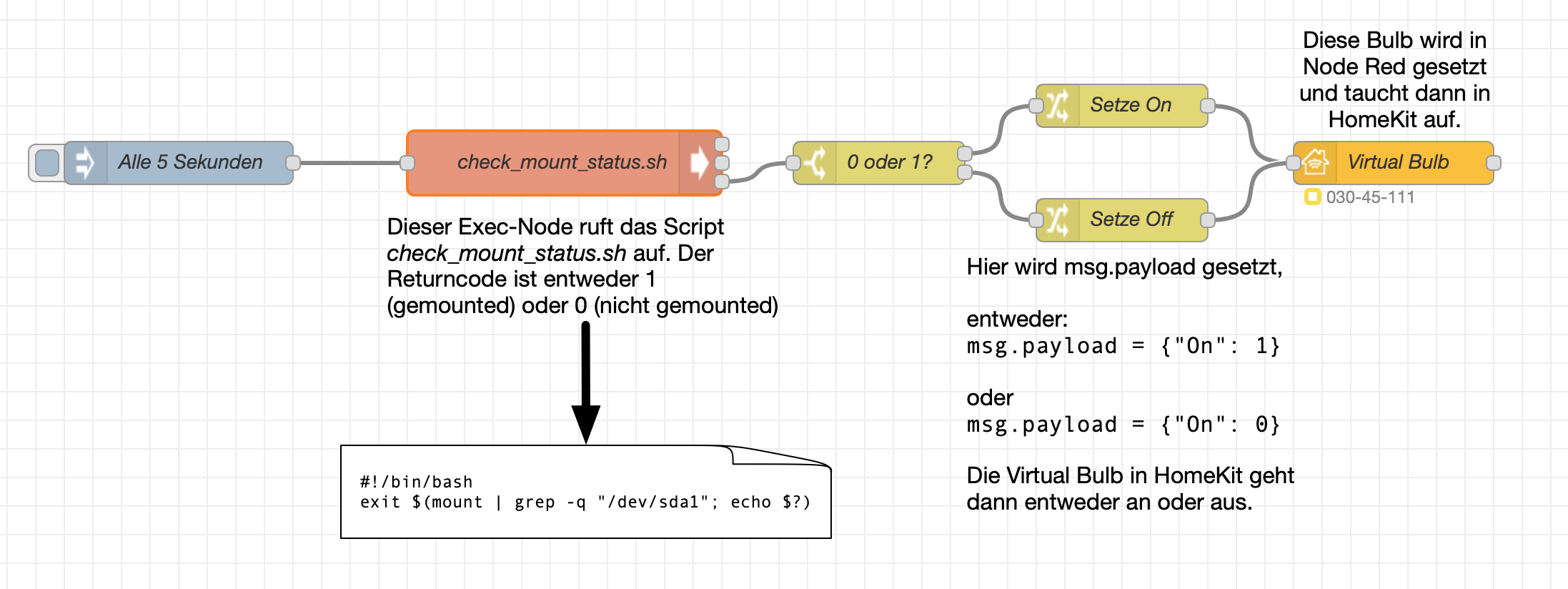This screenshot has height=589, width=1568.
Task: Click the inject button on Alle 5 Sekunden
Action: coord(47,163)
